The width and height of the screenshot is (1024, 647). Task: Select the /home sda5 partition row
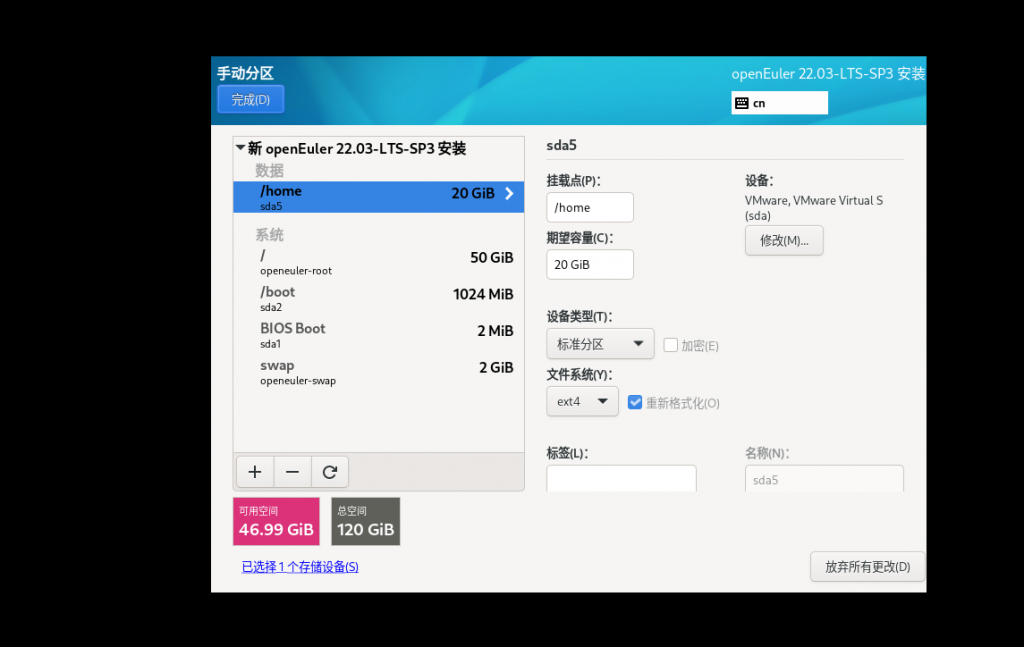(379, 197)
